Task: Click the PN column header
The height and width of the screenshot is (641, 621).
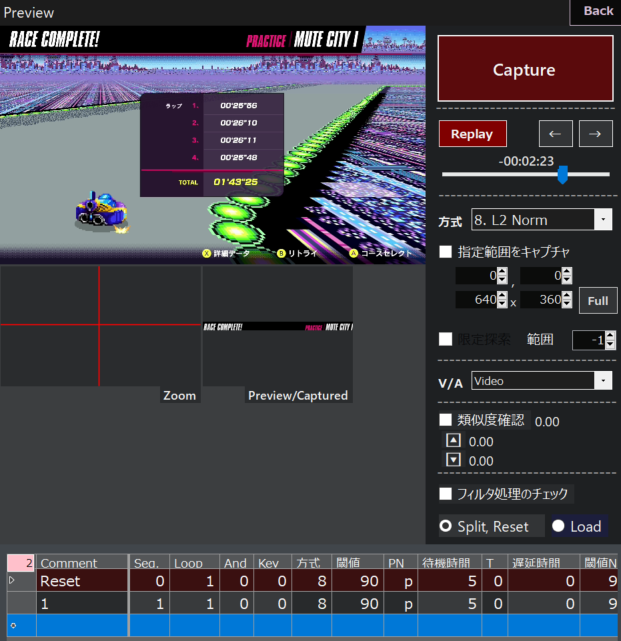Action: [x=400, y=563]
